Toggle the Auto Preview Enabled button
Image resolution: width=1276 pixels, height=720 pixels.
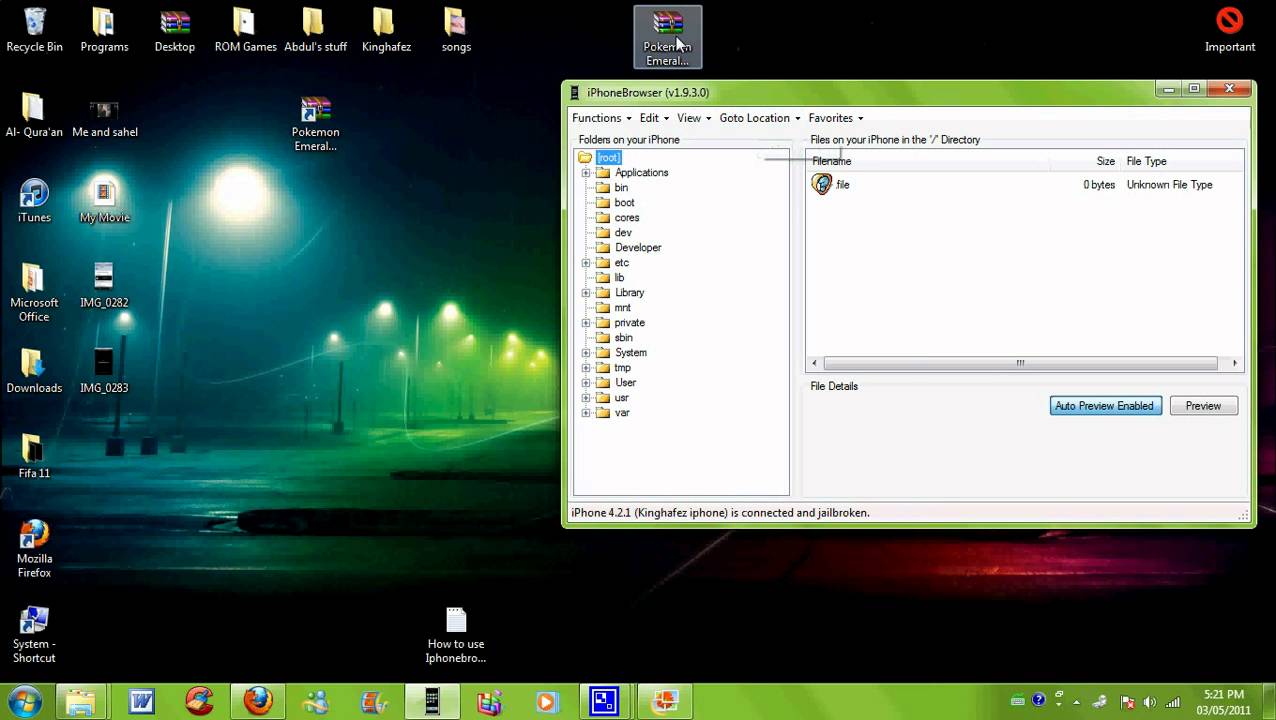tap(1105, 406)
